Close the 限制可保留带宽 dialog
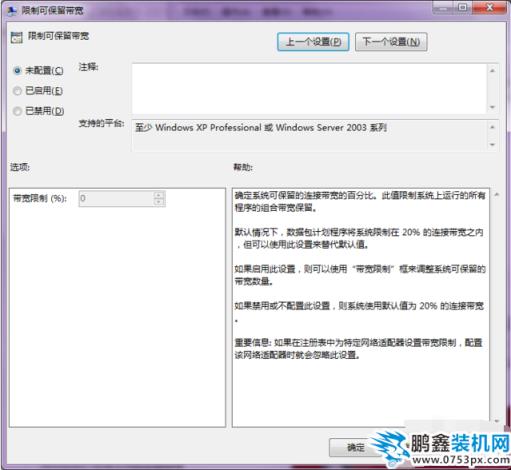This screenshot has width=511, height=470. click(489, 7)
